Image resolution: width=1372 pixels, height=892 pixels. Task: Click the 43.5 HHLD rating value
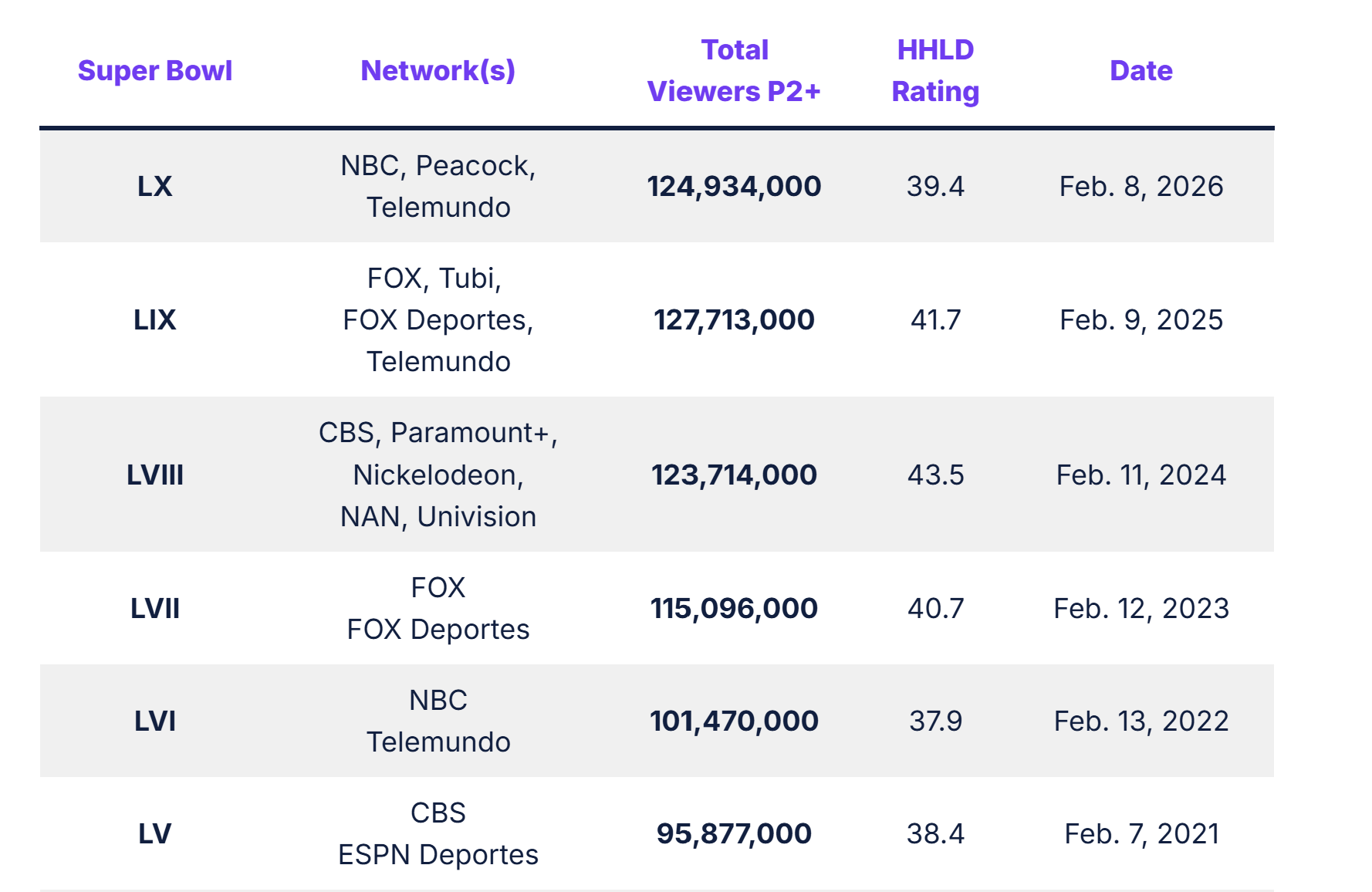(x=935, y=475)
